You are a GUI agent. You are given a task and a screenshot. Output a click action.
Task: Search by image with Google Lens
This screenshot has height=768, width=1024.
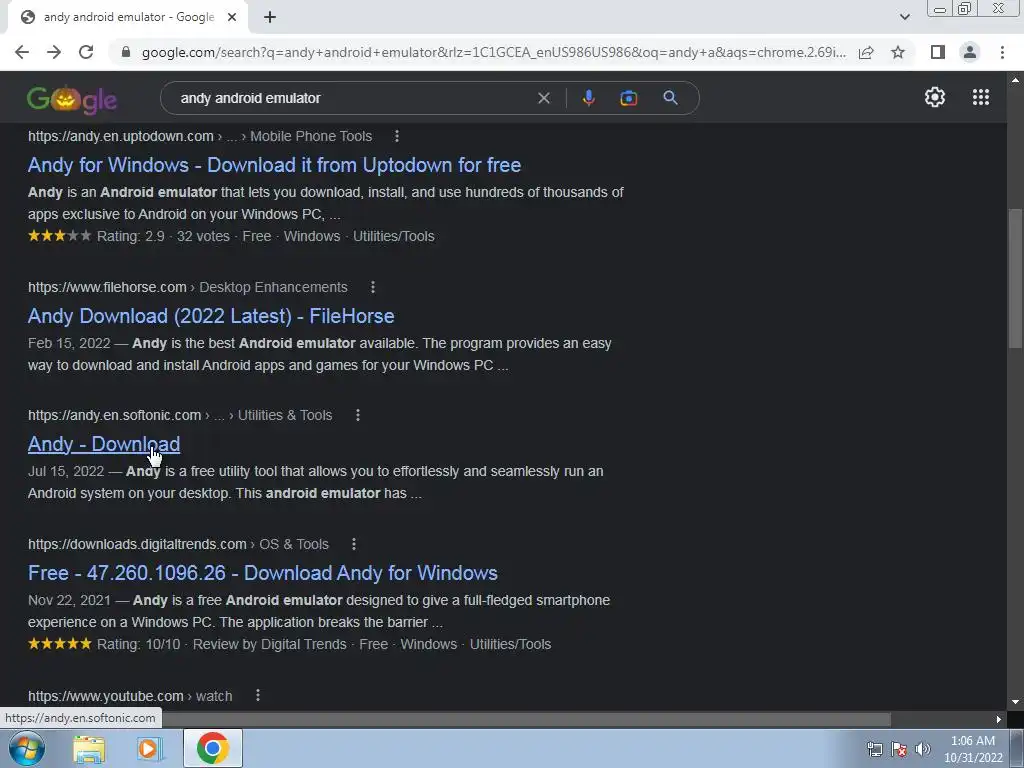coord(628,98)
